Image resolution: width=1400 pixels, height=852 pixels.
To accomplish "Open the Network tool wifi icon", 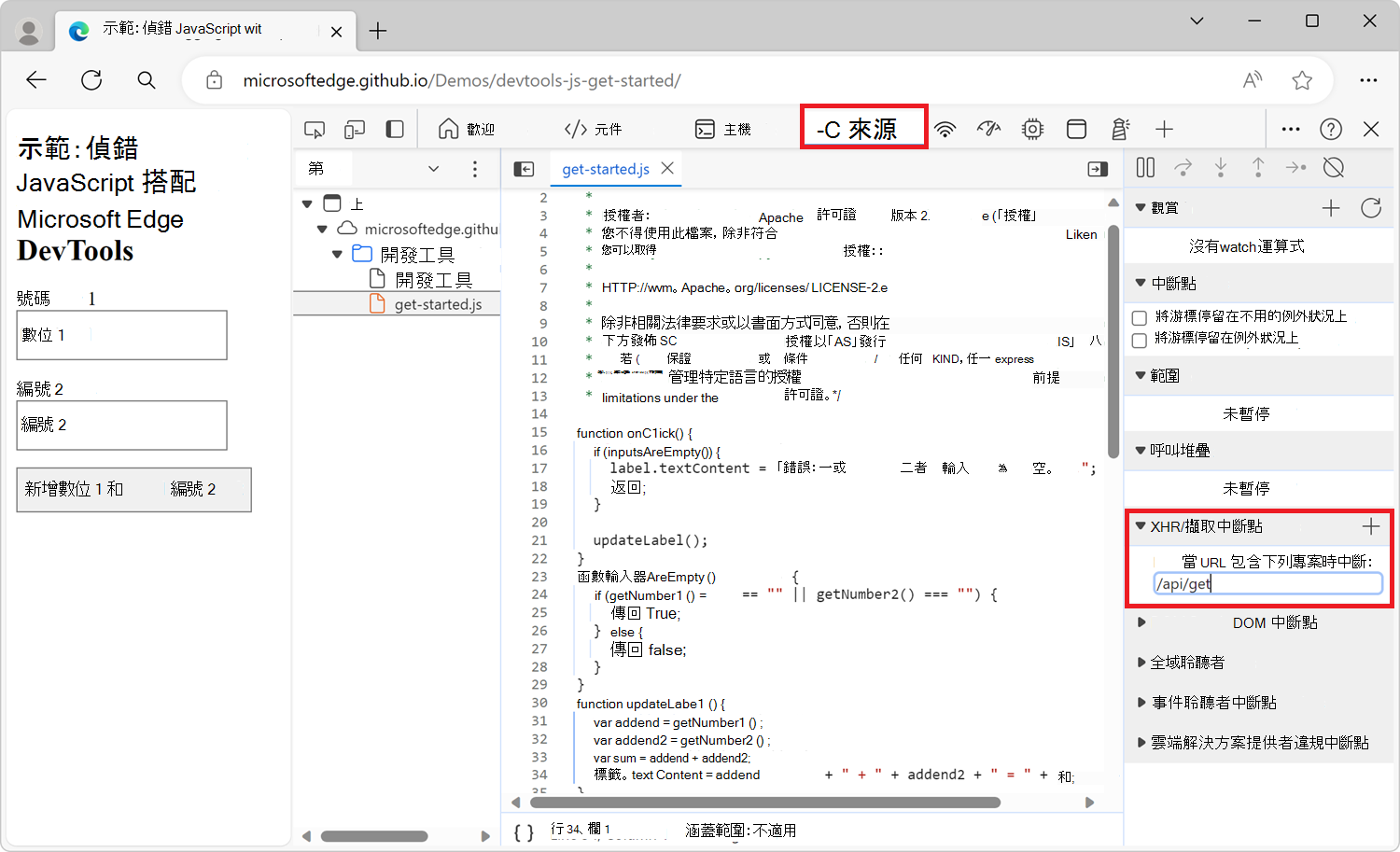I will (945, 129).
